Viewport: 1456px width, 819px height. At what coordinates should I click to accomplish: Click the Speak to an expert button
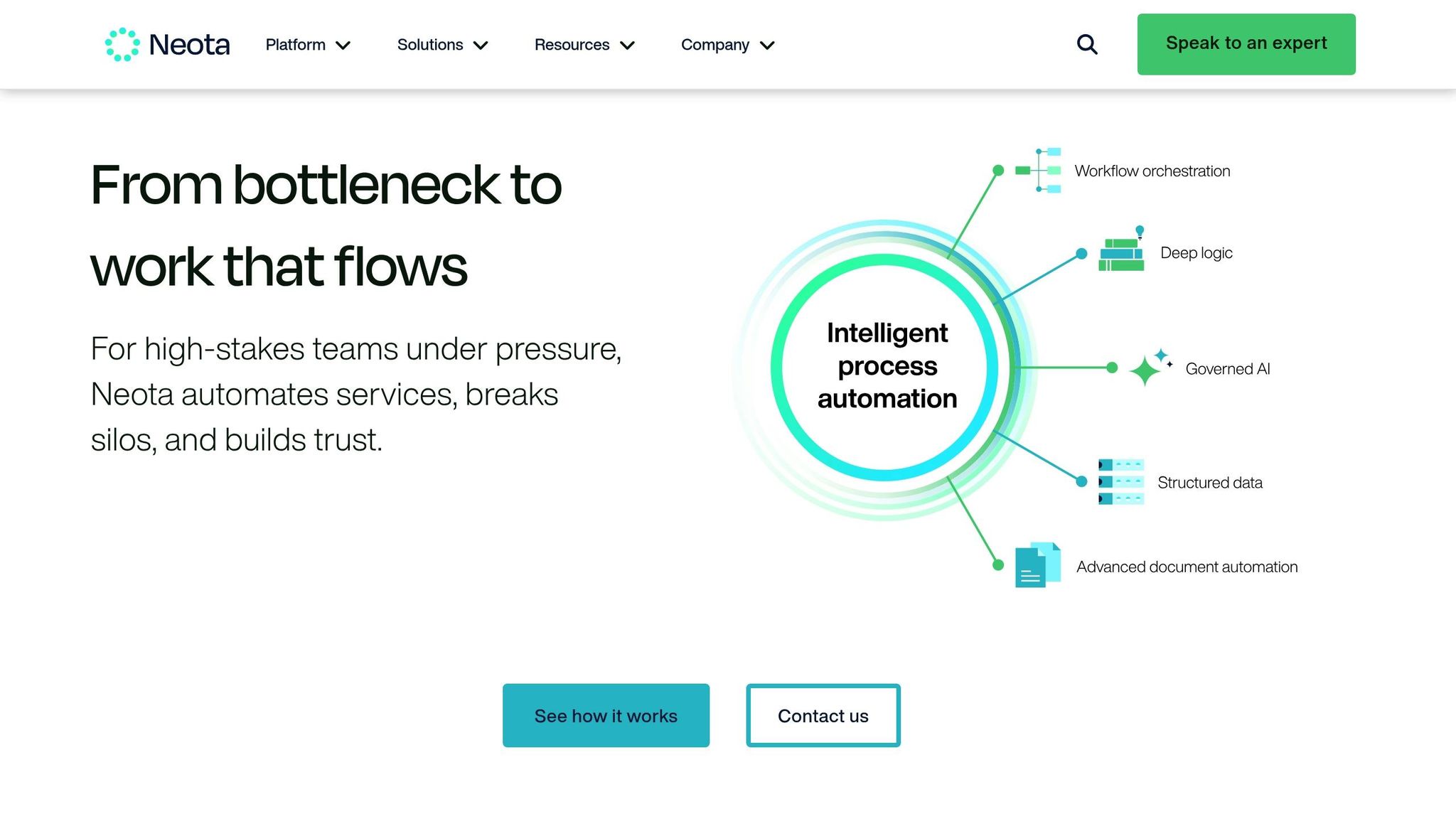[1246, 43]
